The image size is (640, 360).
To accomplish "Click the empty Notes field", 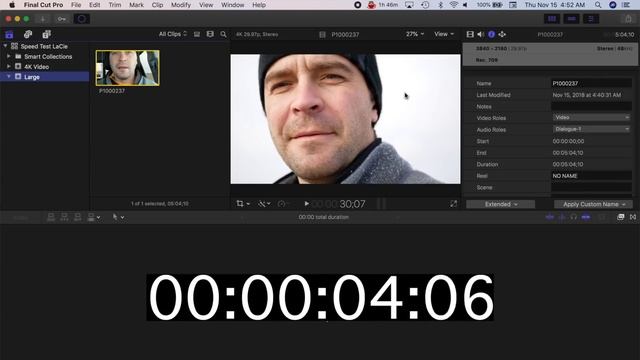I will [x=591, y=106].
